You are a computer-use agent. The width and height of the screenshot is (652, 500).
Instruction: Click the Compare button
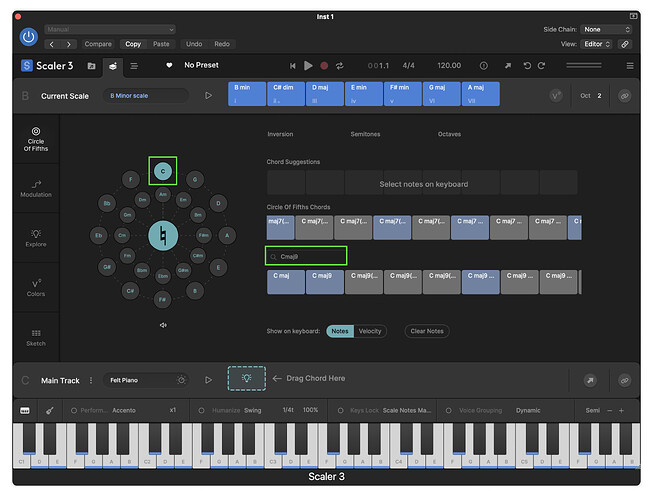98,44
